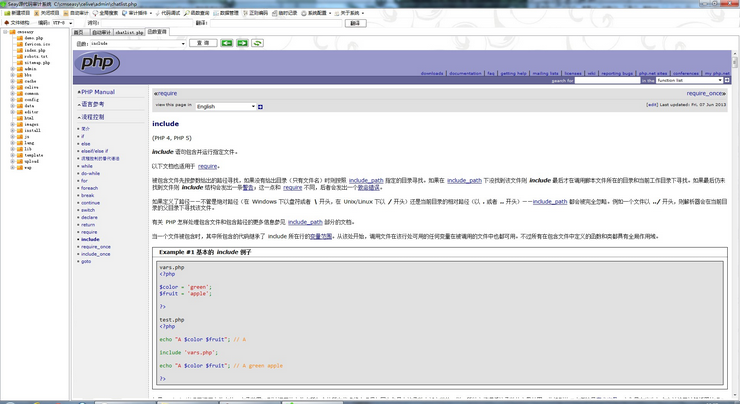Viewport: 740px width, 404px height.
Task: Open the downloads link in header
Action: click(x=432, y=74)
